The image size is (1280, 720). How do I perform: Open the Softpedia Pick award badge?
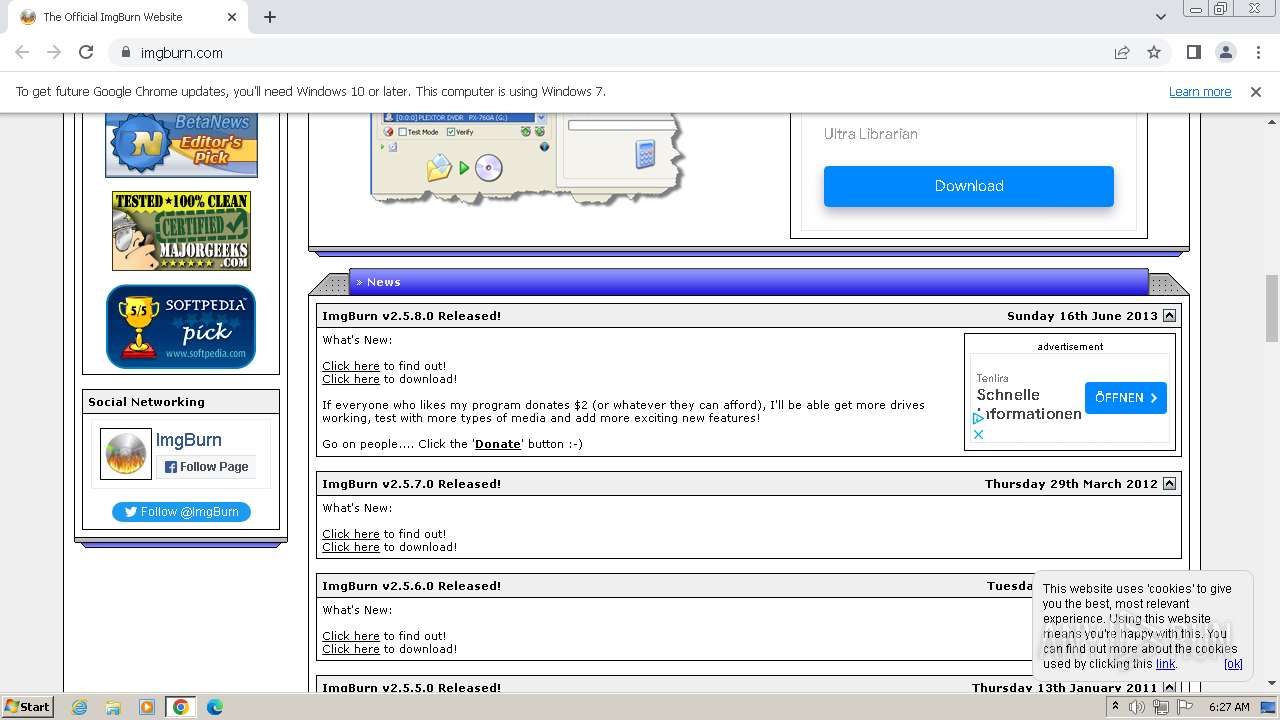[x=181, y=327]
